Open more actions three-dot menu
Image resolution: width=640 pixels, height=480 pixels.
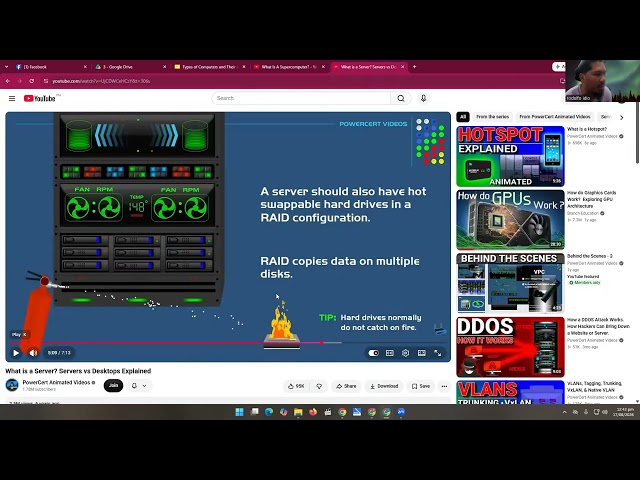(444, 386)
